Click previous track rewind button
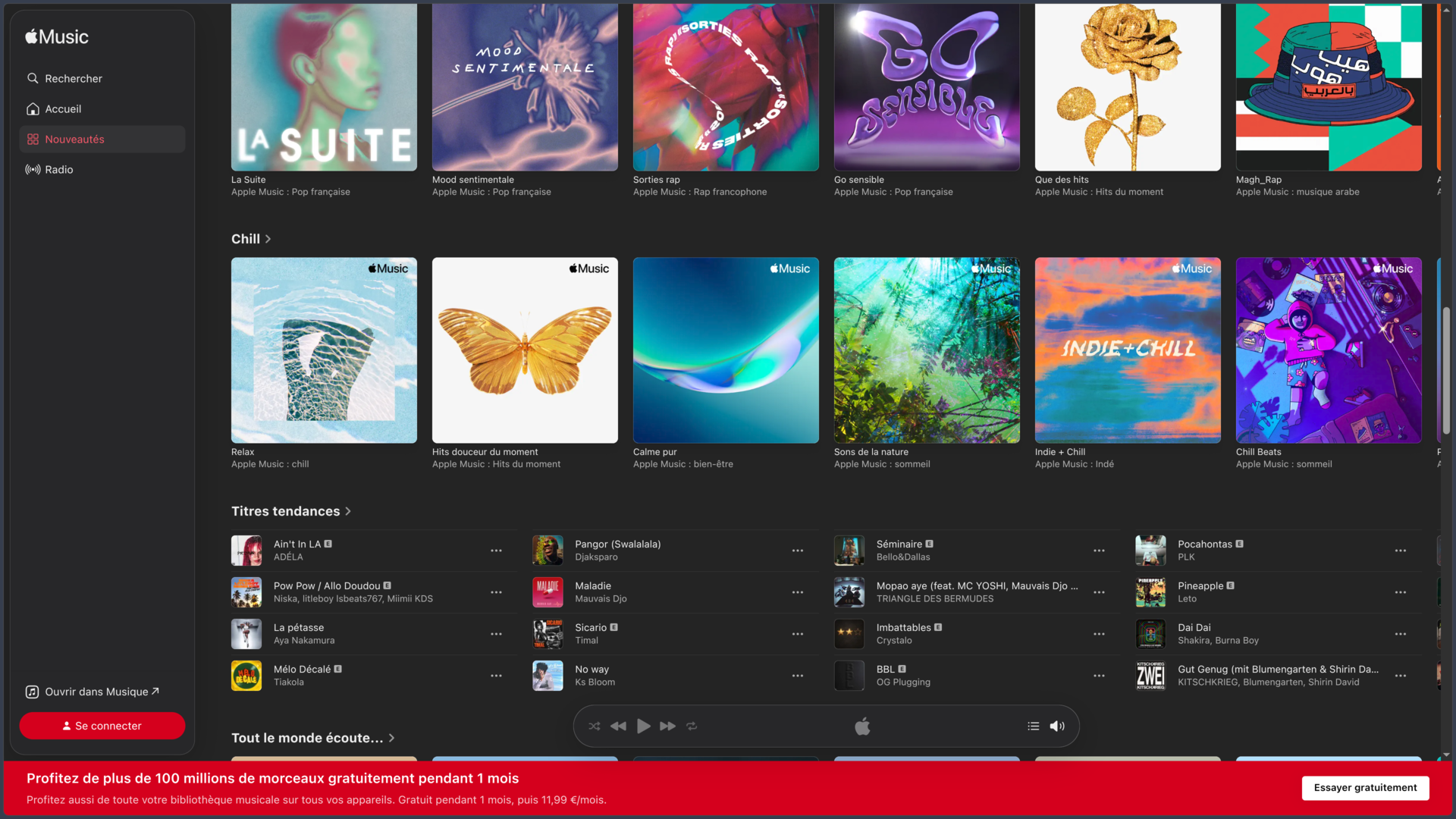This screenshot has width=1456, height=819. pos(619,726)
